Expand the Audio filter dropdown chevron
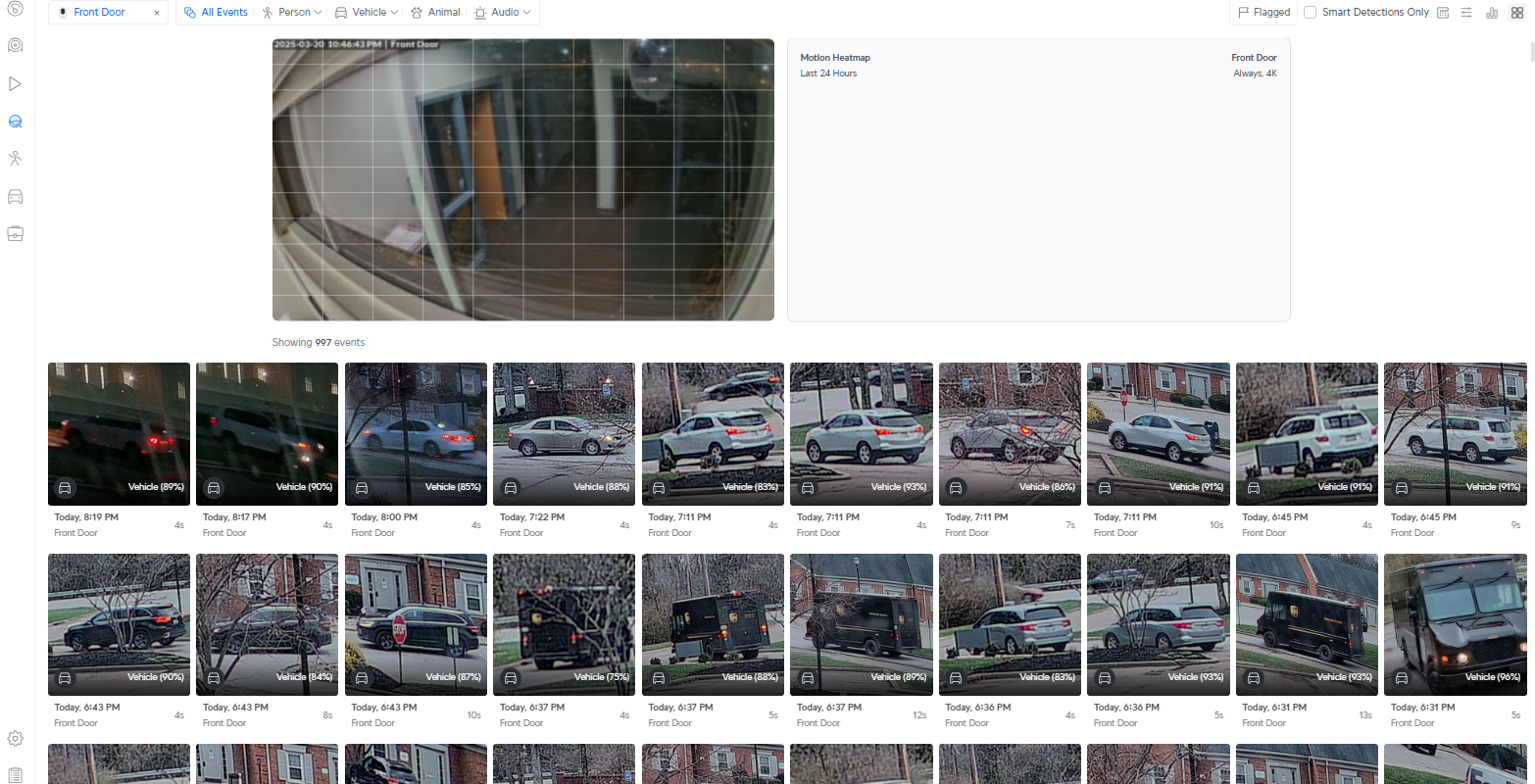This screenshot has height=784, width=1535. tap(527, 13)
